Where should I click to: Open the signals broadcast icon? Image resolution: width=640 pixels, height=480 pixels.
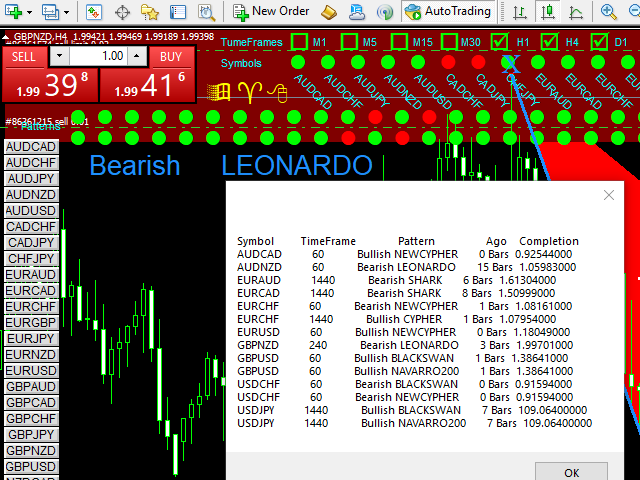384,12
